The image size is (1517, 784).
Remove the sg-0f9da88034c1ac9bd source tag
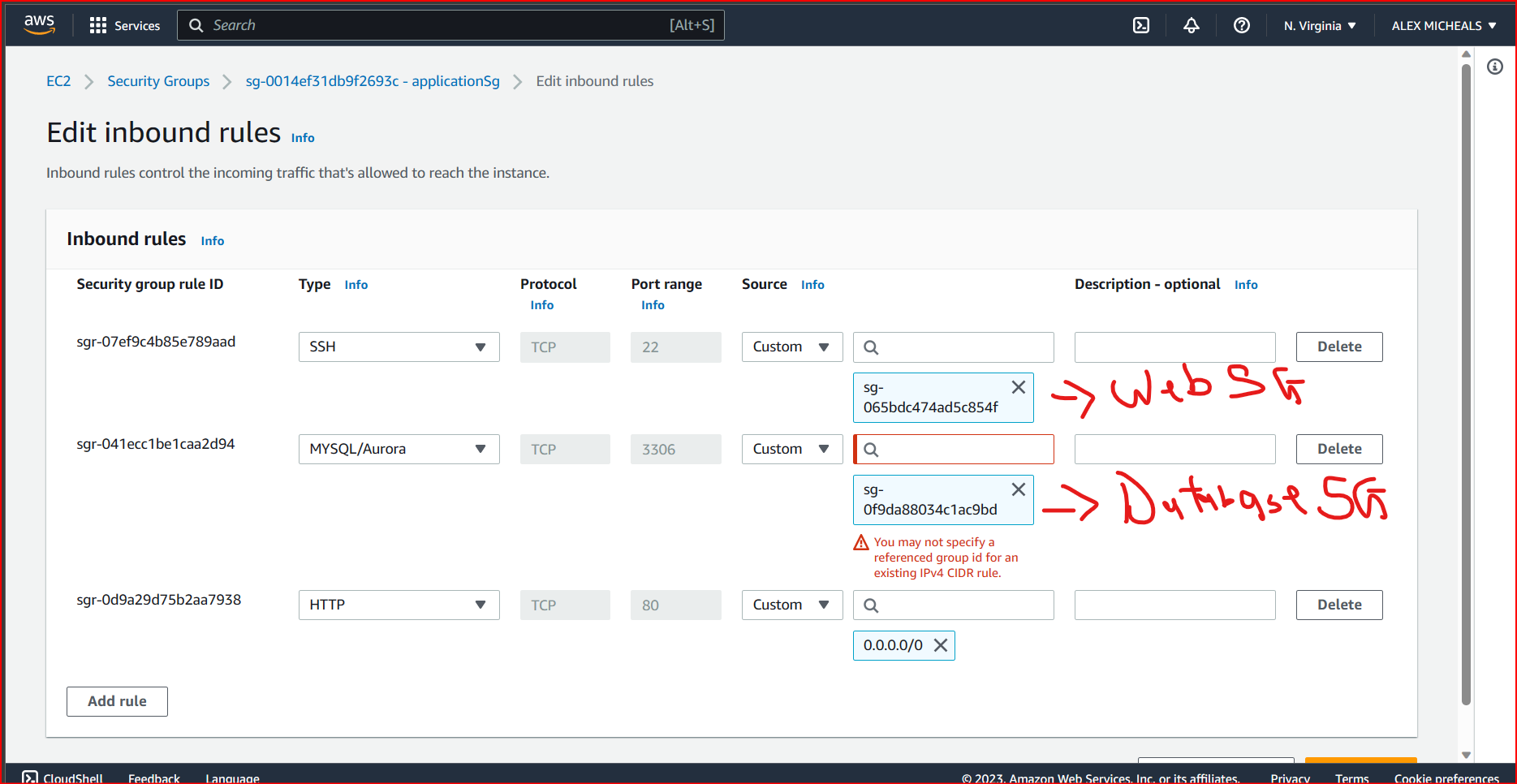(1018, 489)
